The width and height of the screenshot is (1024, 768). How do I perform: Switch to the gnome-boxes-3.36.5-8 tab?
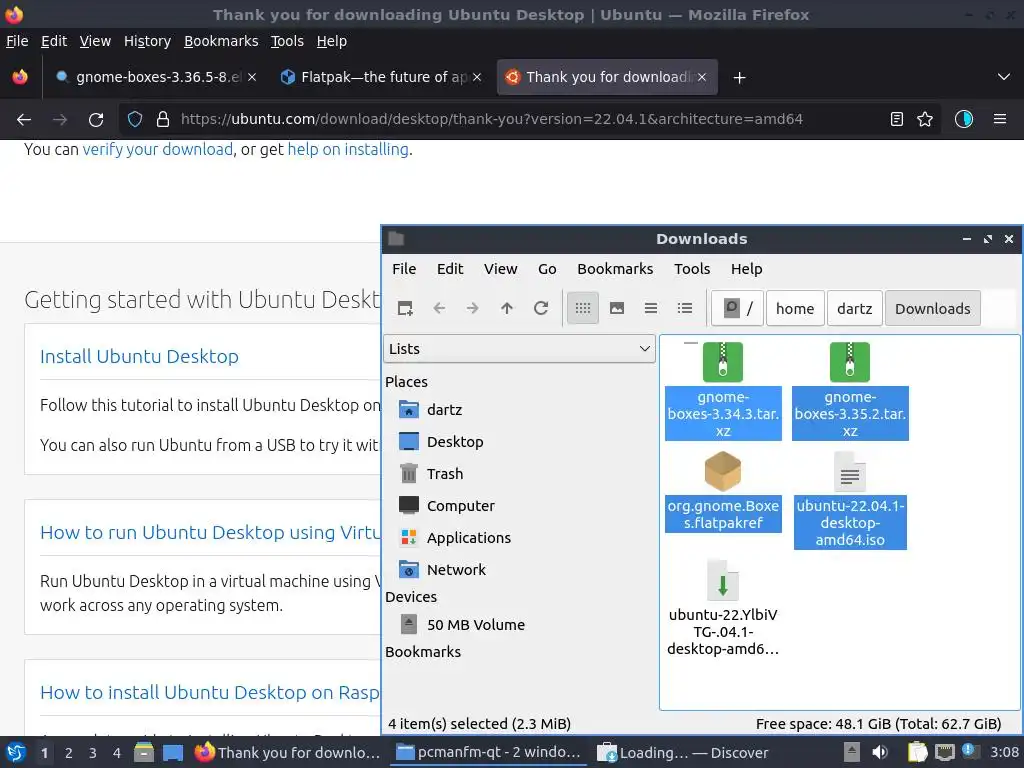tap(157, 77)
